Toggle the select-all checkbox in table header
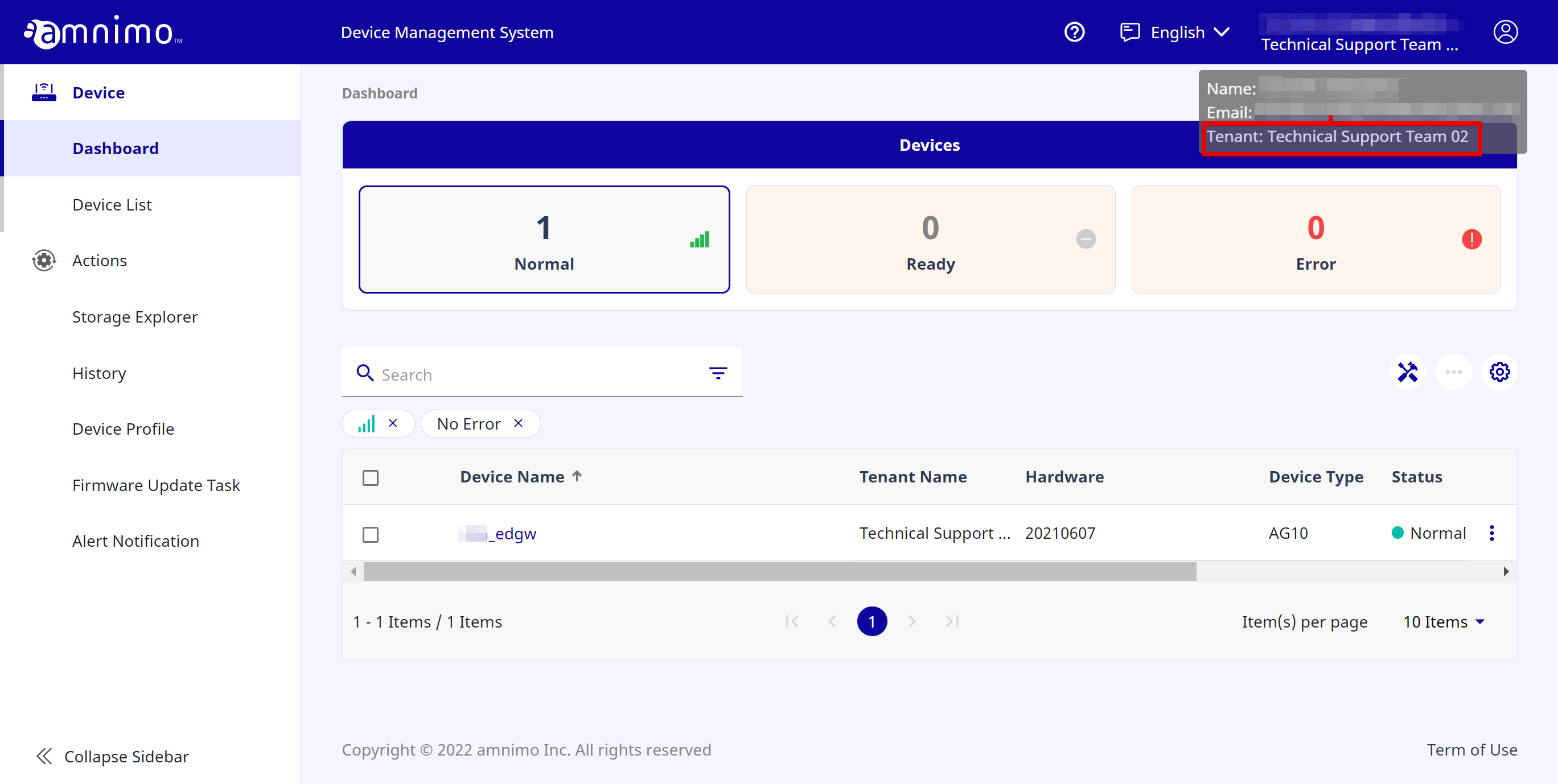Screen dimensions: 1558x784 (371, 477)
